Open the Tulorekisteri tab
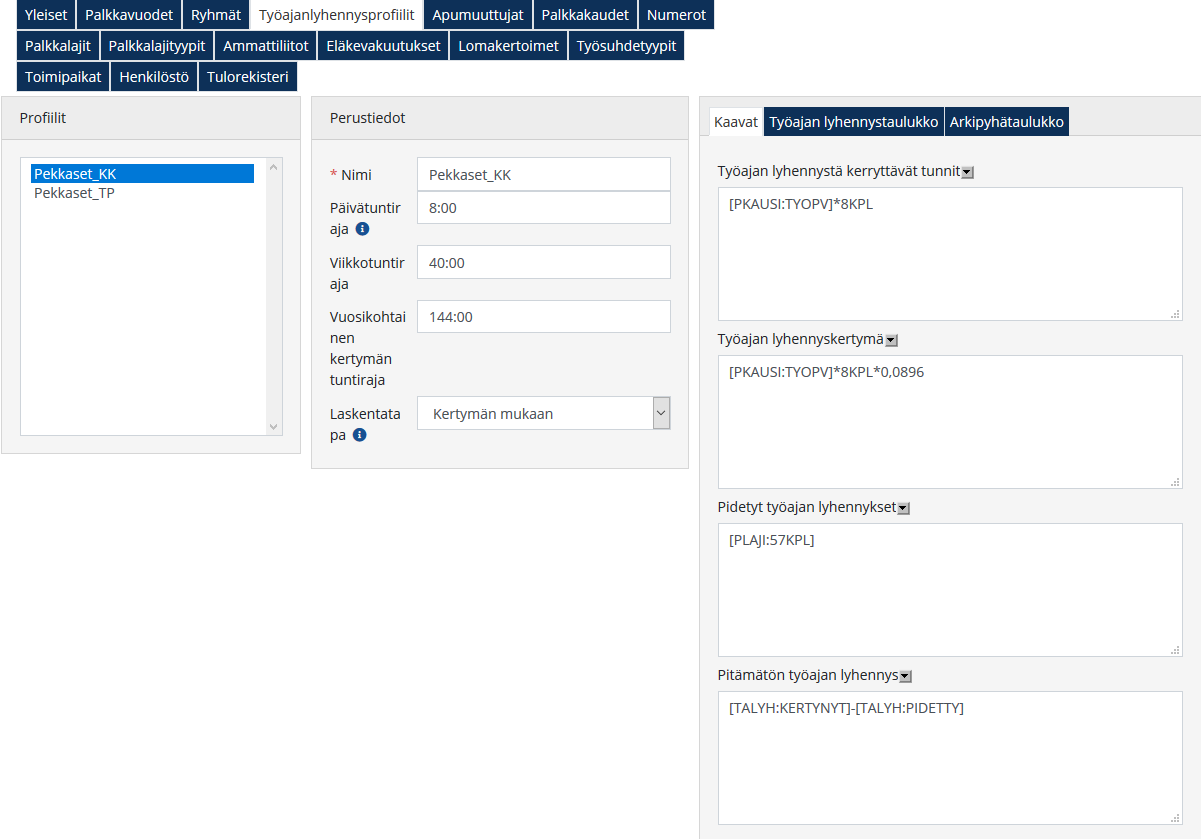Screen dimensions: 1201x839 pyautogui.click(x=247, y=77)
